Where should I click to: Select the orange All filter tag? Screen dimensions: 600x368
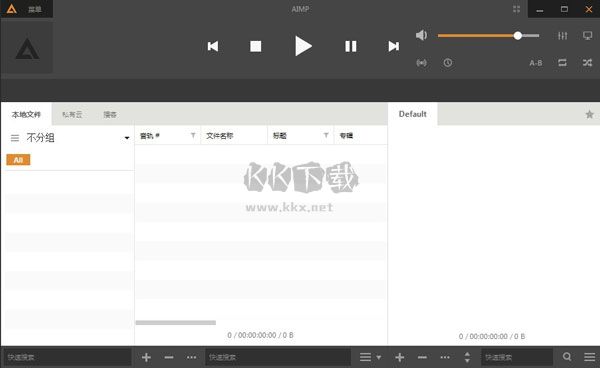point(18,160)
